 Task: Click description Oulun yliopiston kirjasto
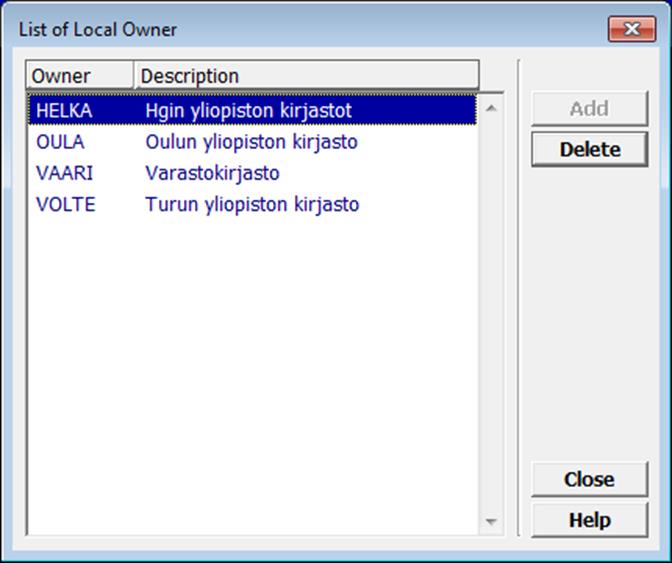252,142
